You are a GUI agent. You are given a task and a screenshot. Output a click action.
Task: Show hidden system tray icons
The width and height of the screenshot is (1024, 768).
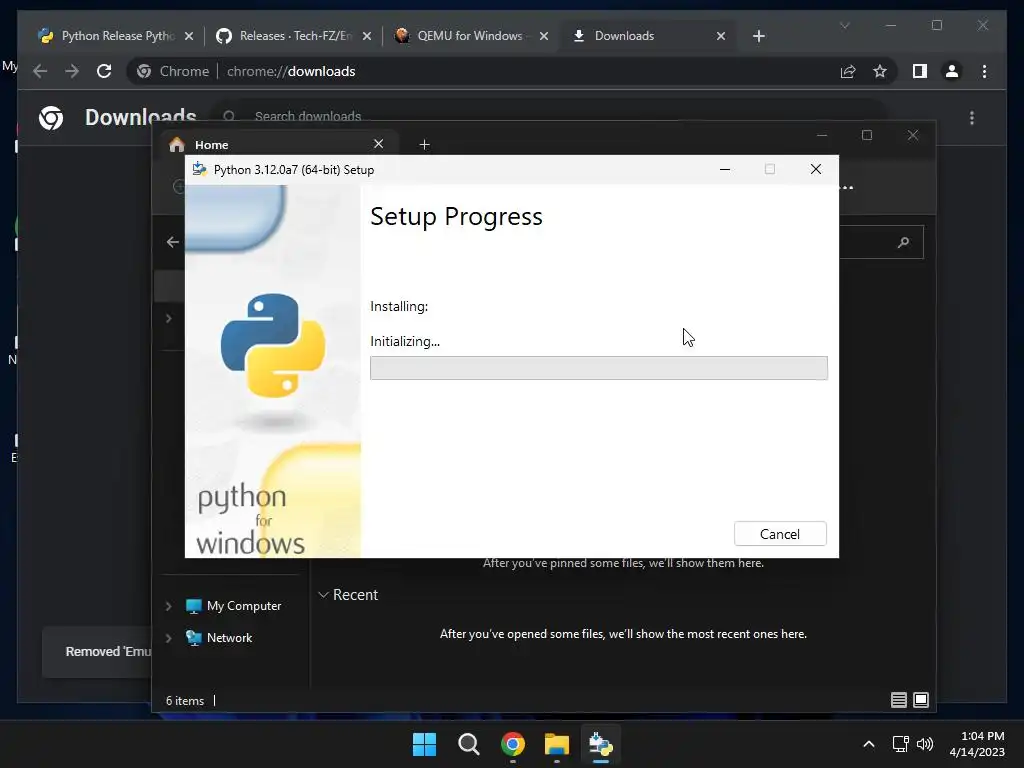(869, 744)
